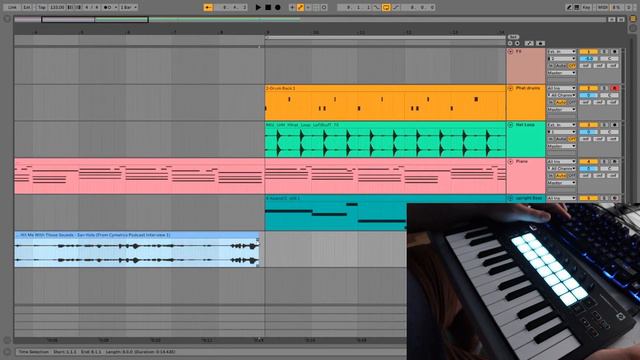
Task: Click Optimize Arrangement Height button
Action: (611, 19)
